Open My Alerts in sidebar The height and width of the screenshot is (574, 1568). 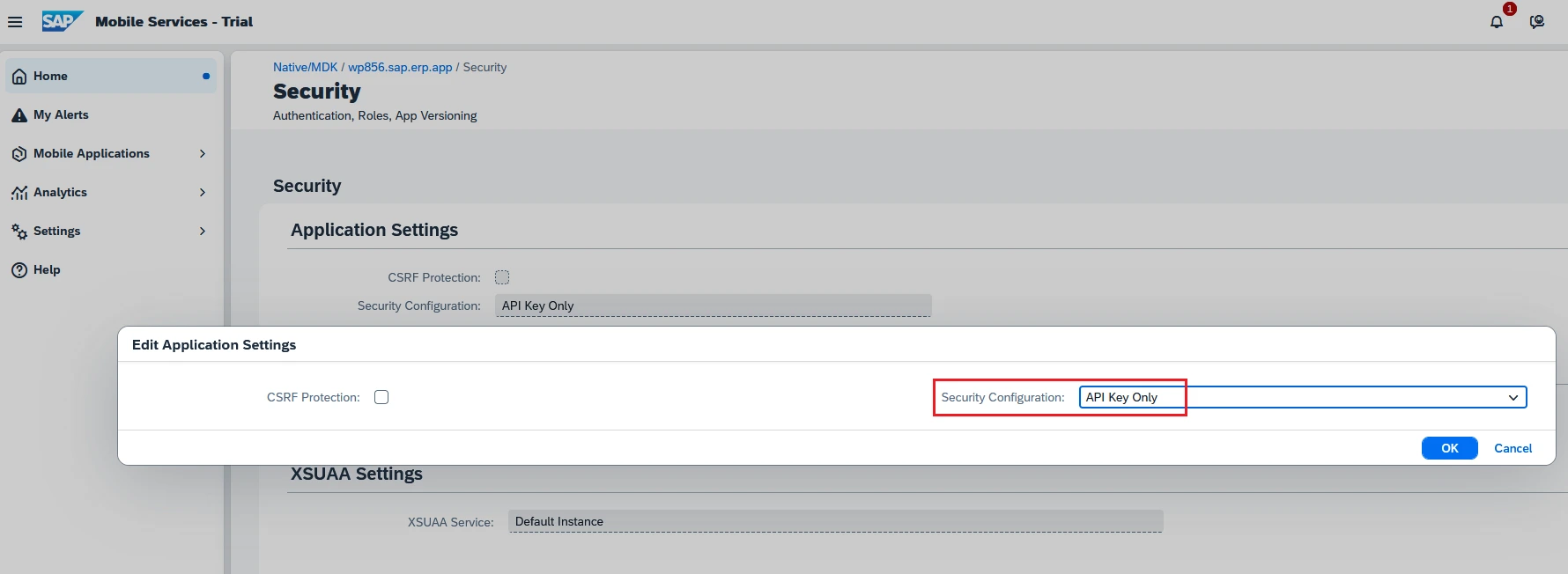pos(111,115)
